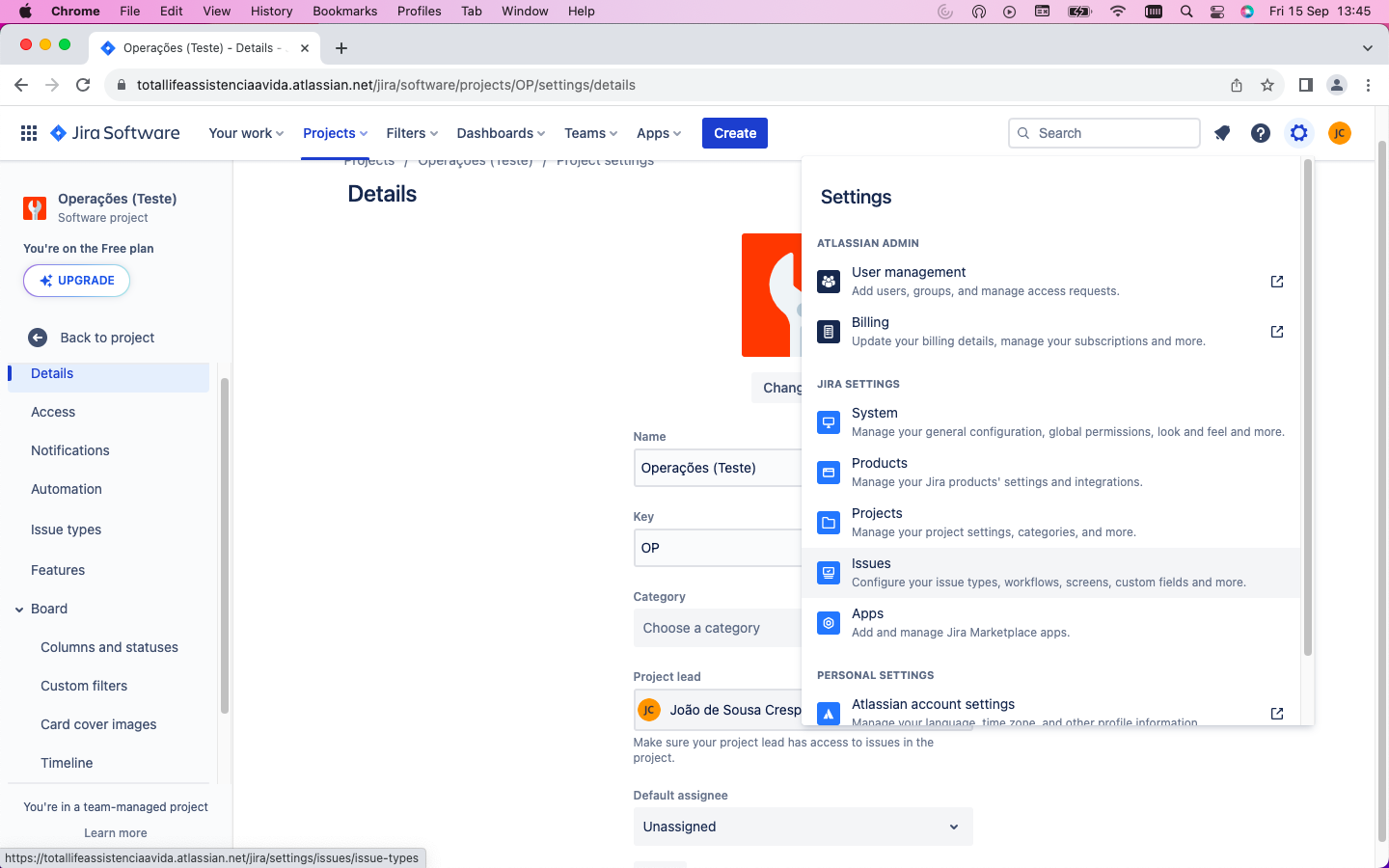Select the Issues configuration icon
1389x868 pixels.
pos(828,572)
